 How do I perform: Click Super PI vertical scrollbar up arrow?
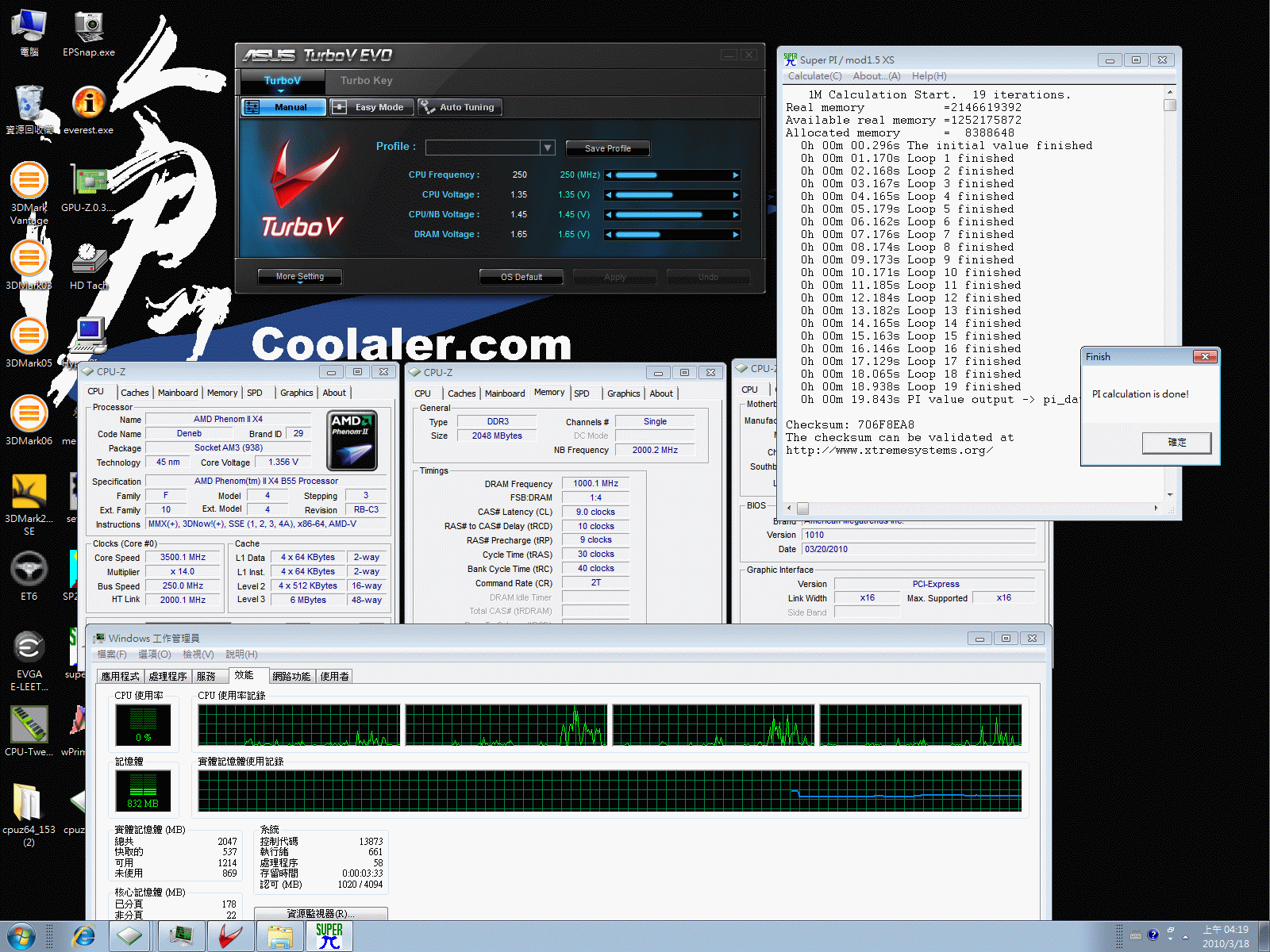(1170, 93)
